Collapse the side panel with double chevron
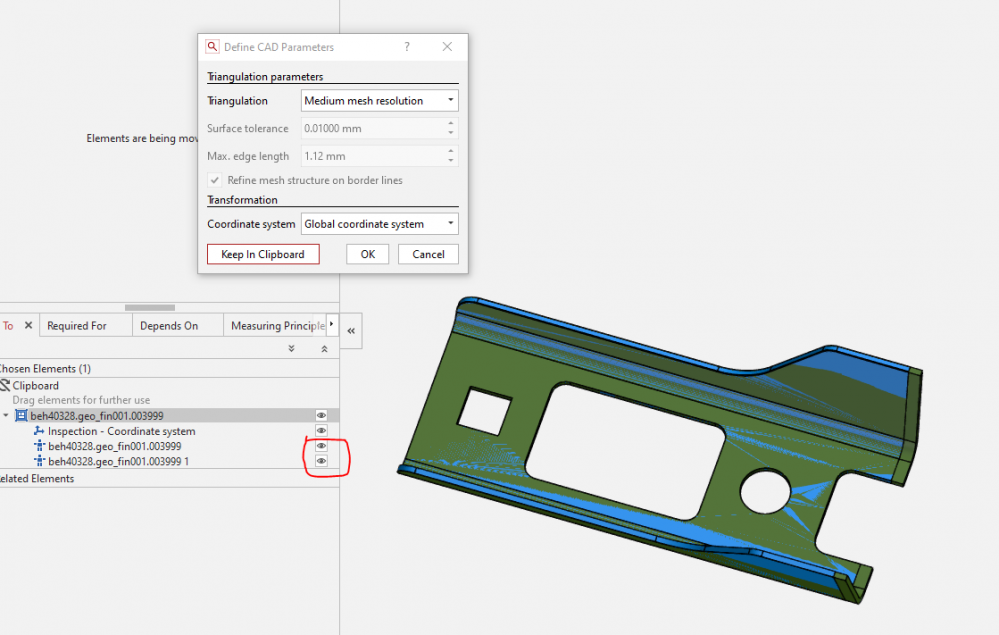The width and height of the screenshot is (999, 635). (x=351, y=330)
